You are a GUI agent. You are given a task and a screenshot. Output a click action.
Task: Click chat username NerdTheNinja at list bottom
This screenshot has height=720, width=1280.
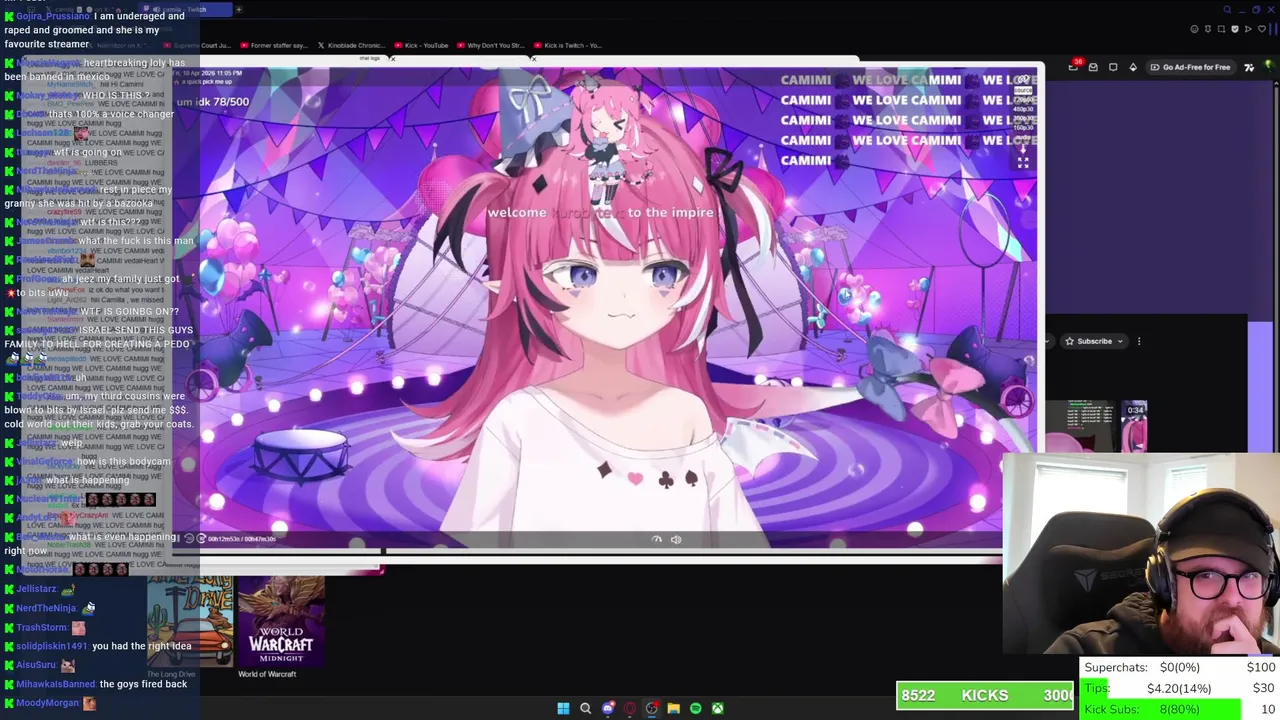coord(46,608)
